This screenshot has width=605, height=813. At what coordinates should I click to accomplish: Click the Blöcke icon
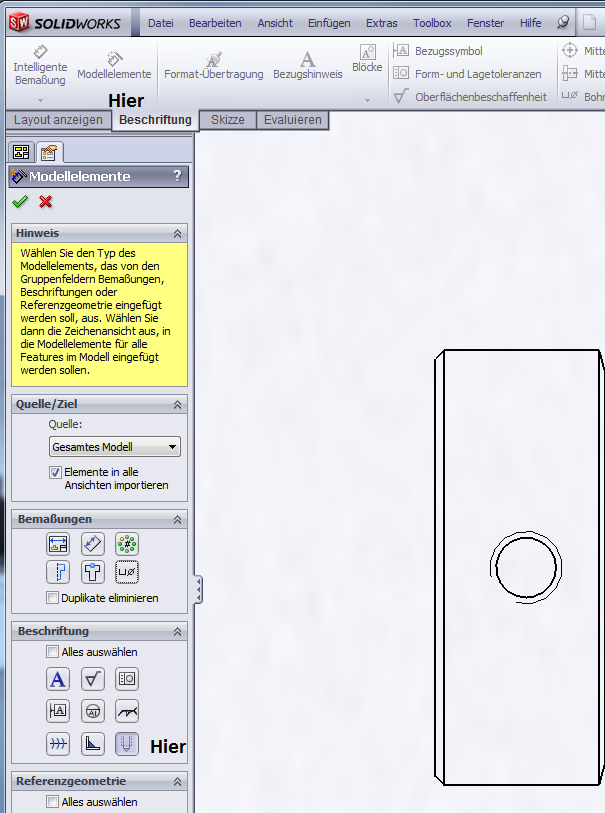point(367,52)
